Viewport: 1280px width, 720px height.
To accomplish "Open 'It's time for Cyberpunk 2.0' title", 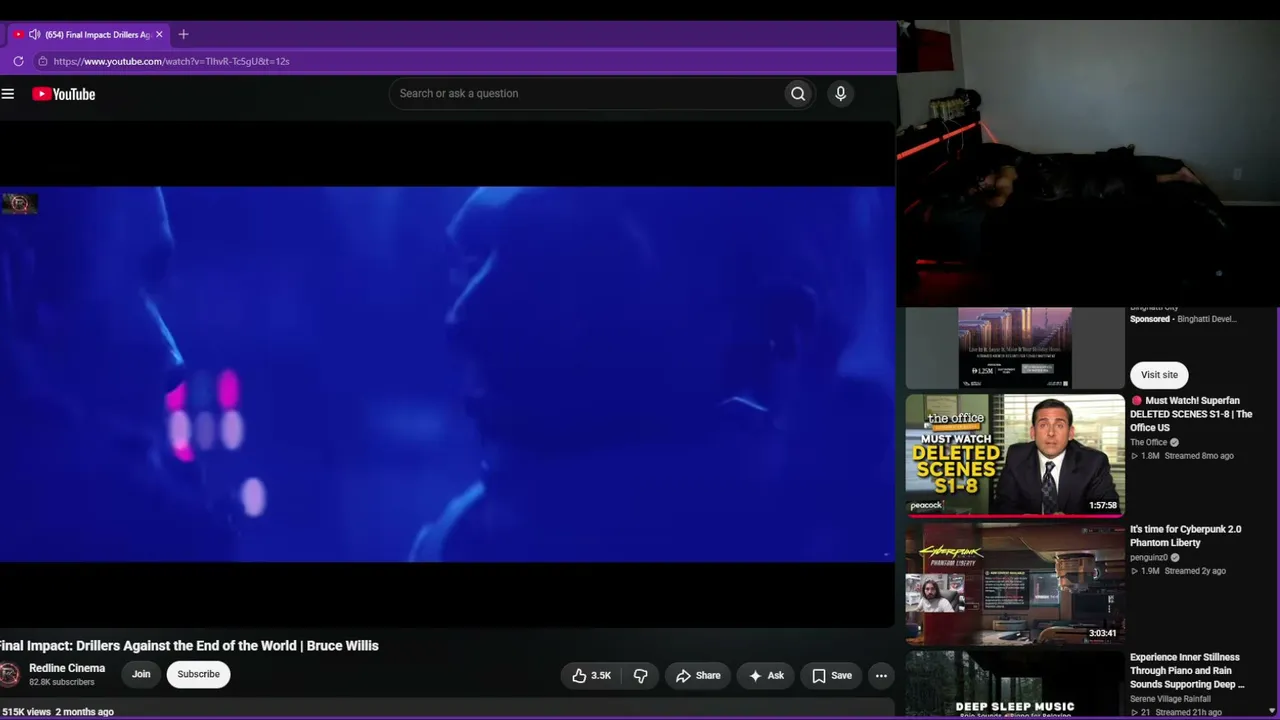I will [1186, 536].
